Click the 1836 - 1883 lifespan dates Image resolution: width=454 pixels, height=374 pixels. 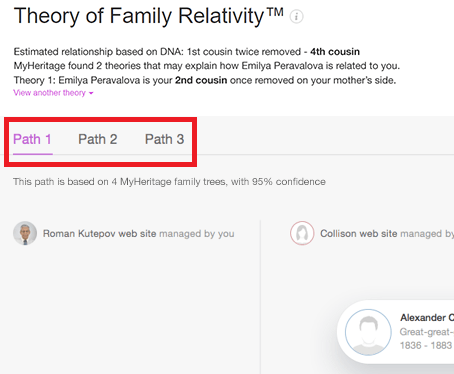tap(426, 345)
